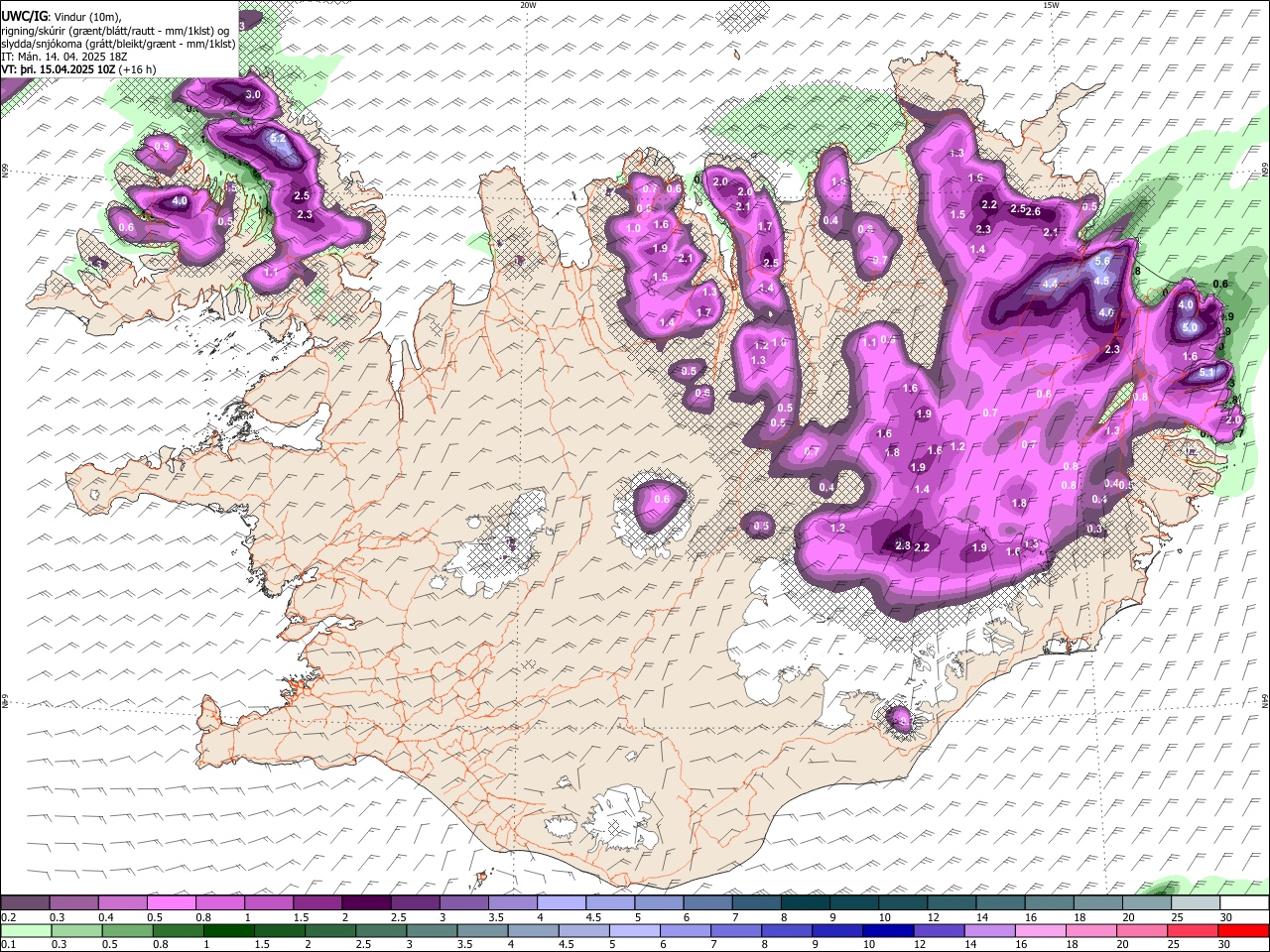Pick the lavender 4.5 swatch on snow scale
Viewport: 1270px width, 952px height.
coord(608,902)
